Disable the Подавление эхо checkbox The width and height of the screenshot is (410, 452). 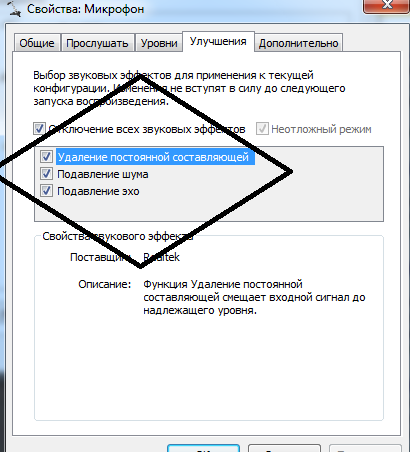point(46,191)
